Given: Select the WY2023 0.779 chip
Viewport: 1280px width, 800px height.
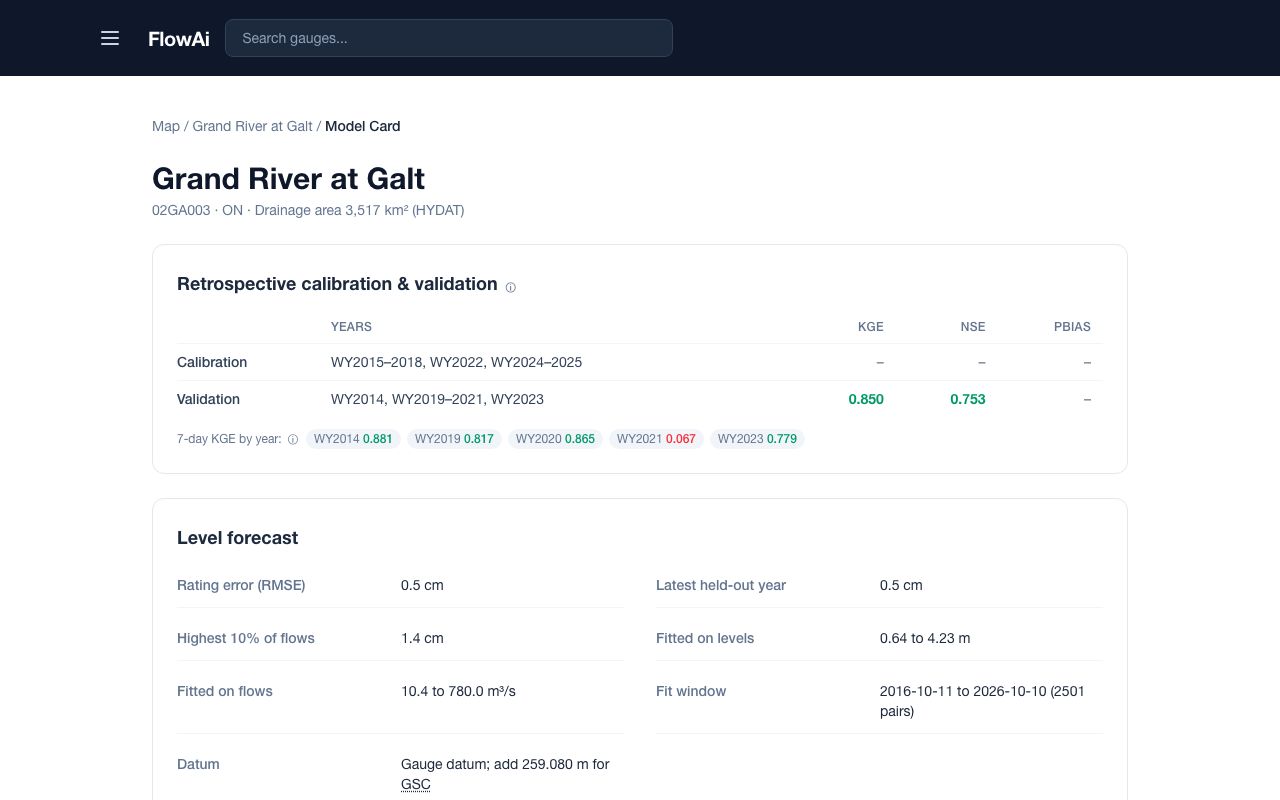Looking at the screenshot, I should tap(757, 439).
